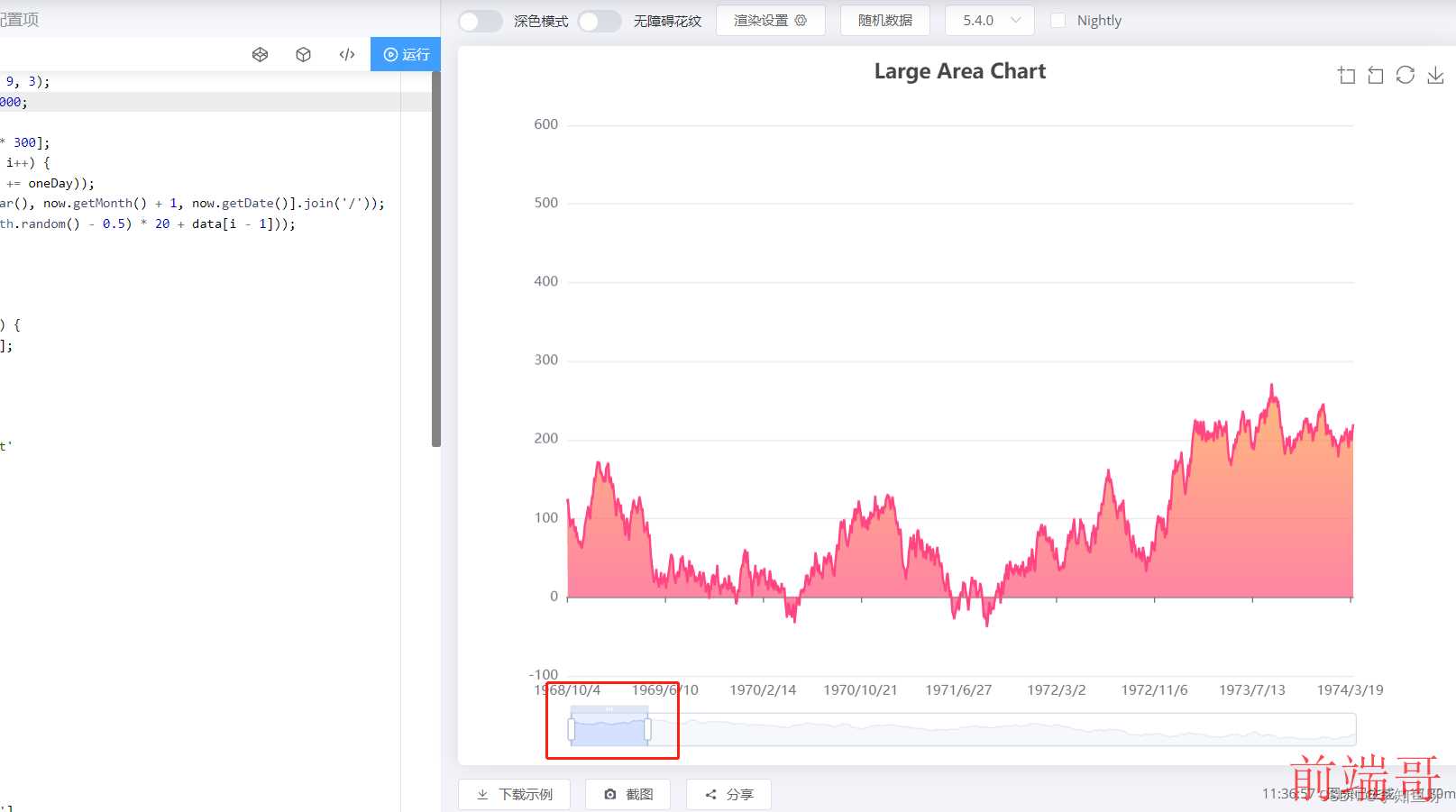Click the cube 3D box icon
The height and width of the screenshot is (812, 1456).
(303, 54)
